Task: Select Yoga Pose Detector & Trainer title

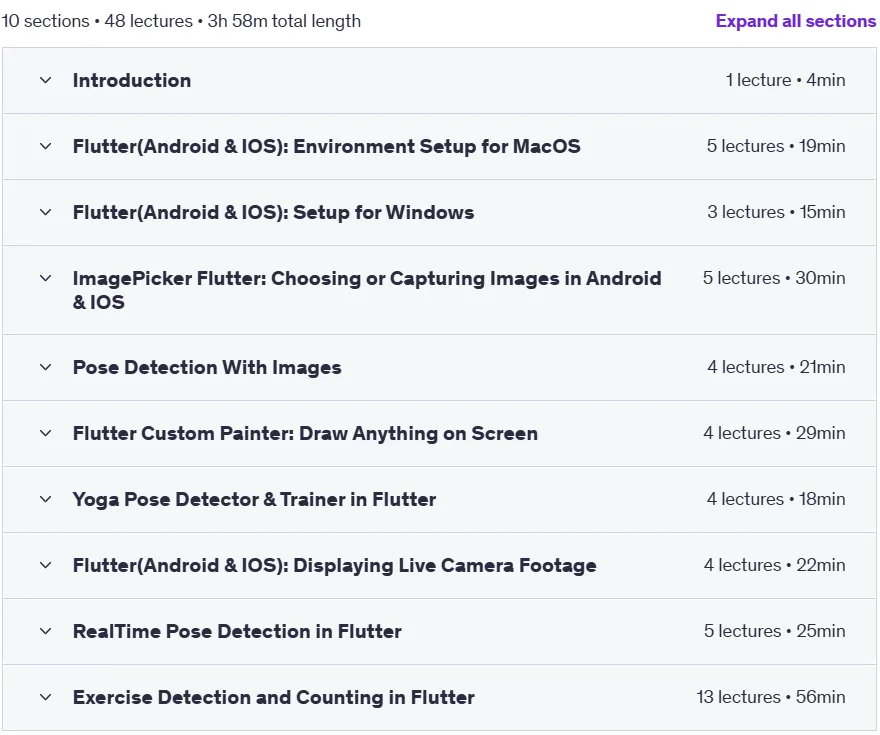Action: coord(254,499)
